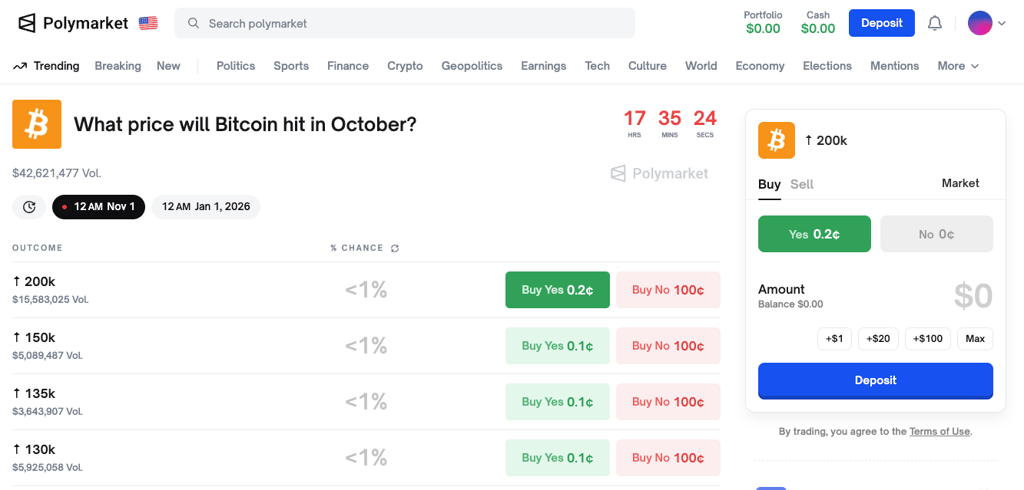Buy Yes 0.1¢ on ↑ 130k row
Viewport: 1024px width, 490px height.
coord(557,458)
